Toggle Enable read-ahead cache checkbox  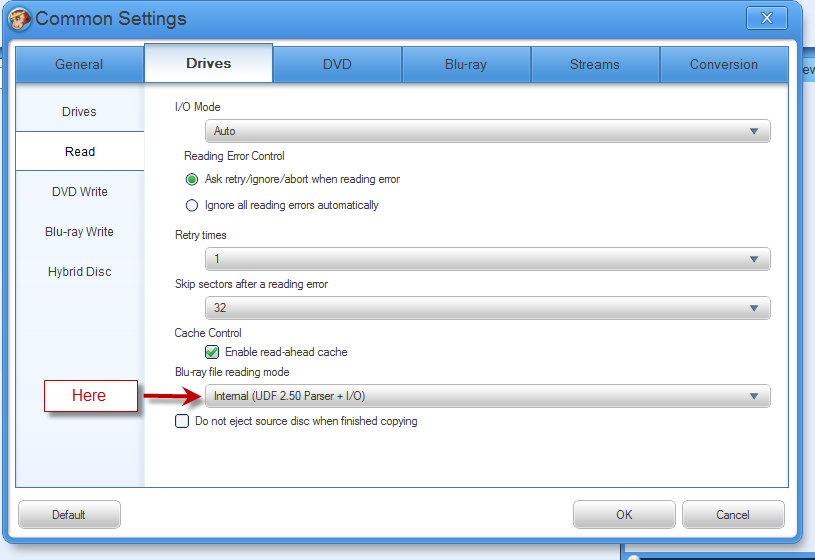(212, 352)
